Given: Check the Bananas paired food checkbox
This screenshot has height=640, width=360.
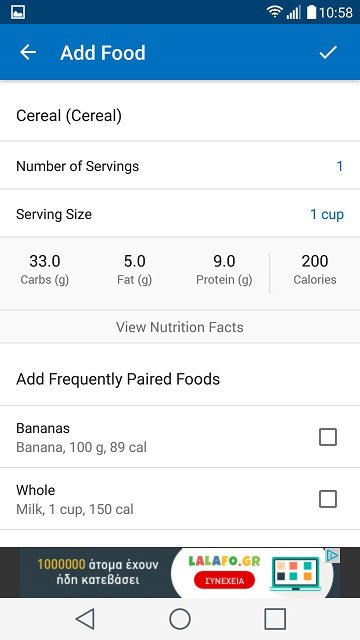Looking at the screenshot, I should coord(328,437).
